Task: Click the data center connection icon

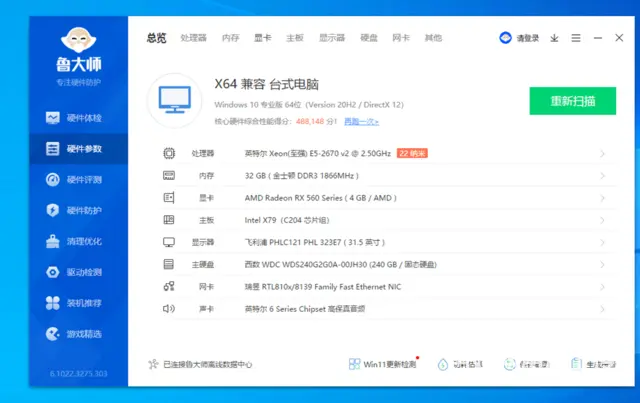Action: pos(153,364)
